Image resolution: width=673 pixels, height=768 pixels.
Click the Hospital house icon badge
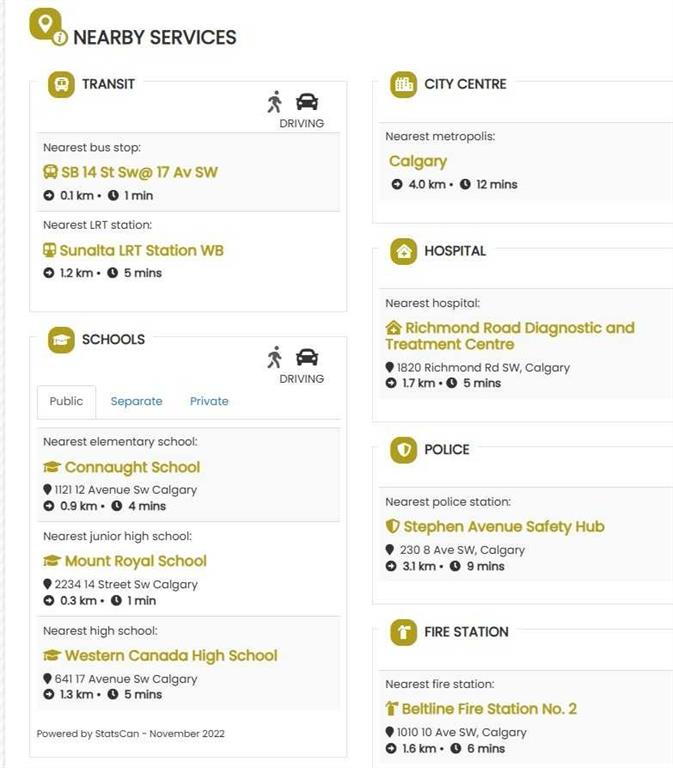(x=403, y=251)
